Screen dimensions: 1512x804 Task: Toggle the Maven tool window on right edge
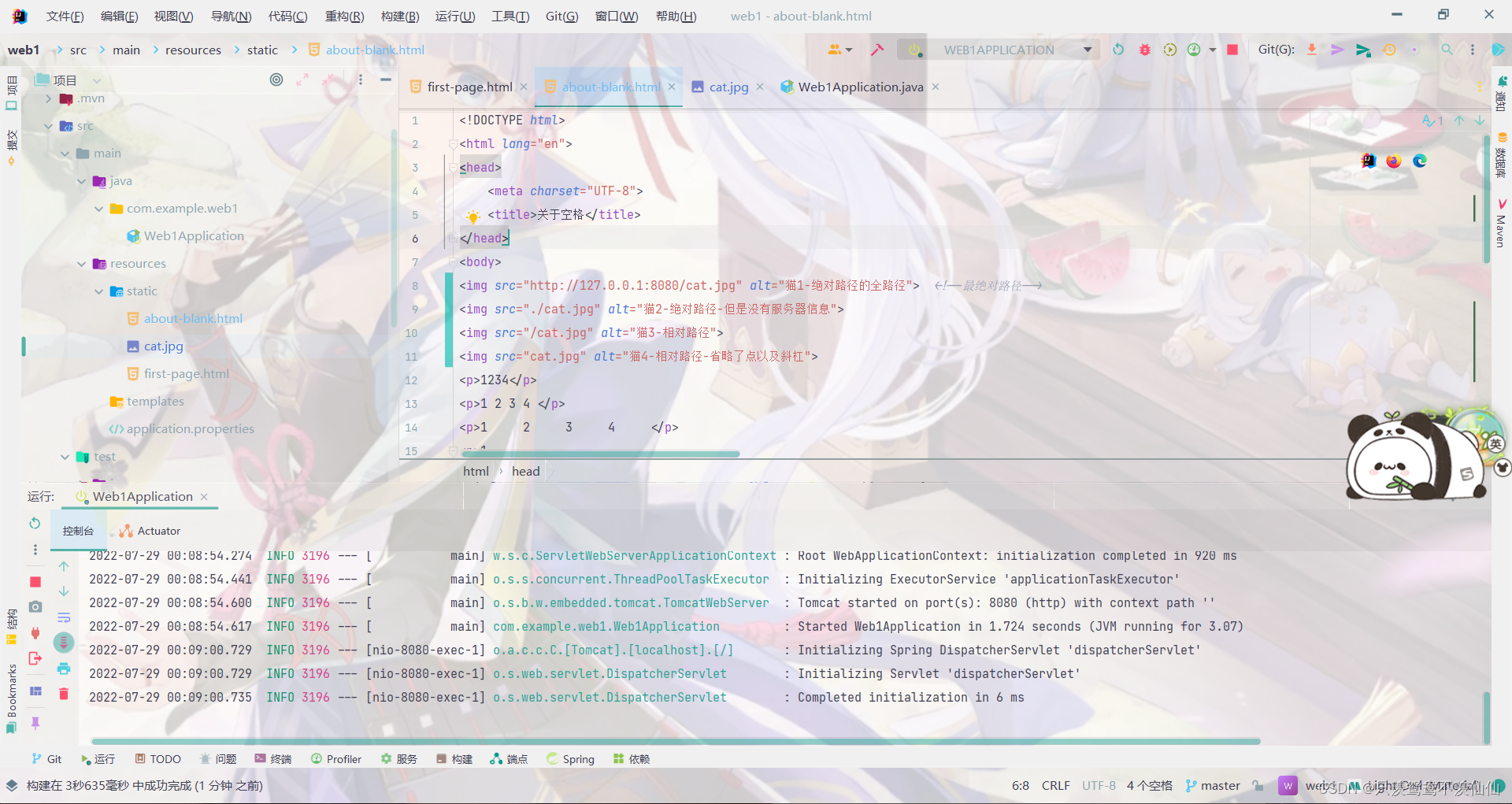[x=1501, y=224]
